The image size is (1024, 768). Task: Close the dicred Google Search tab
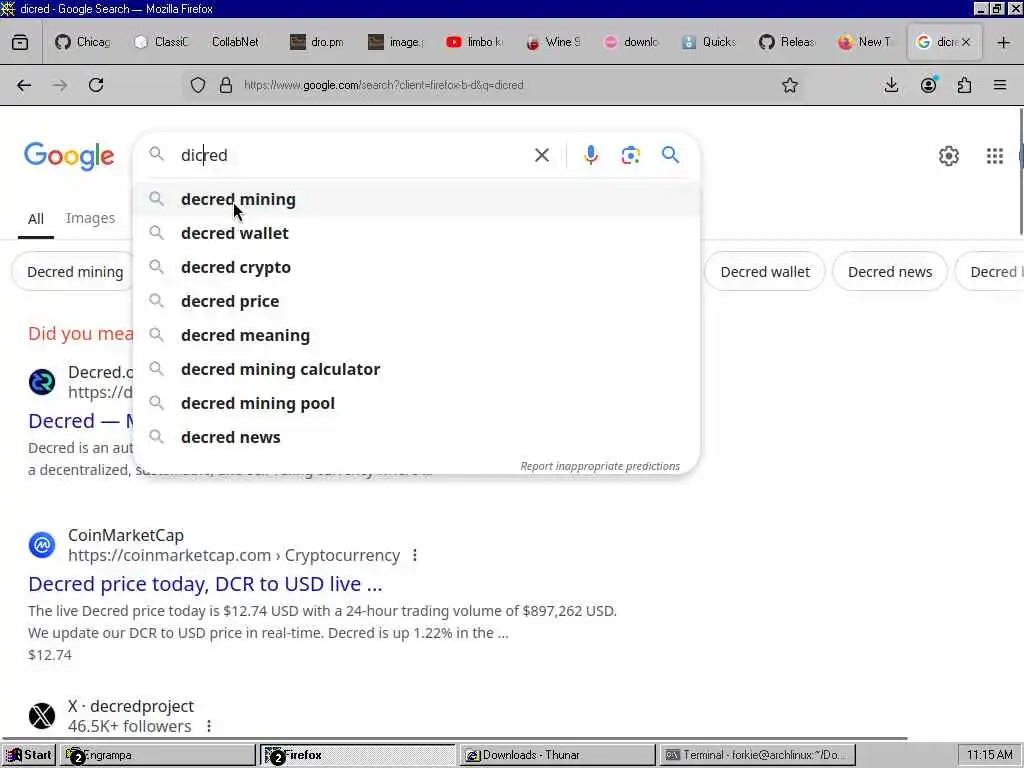click(x=966, y=42)
